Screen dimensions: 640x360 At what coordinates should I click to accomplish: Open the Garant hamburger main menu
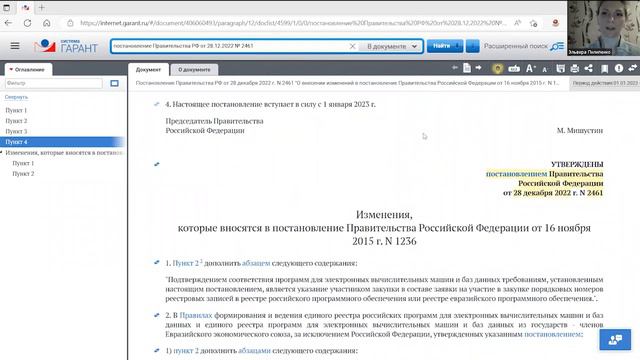(x=15, y=46)
